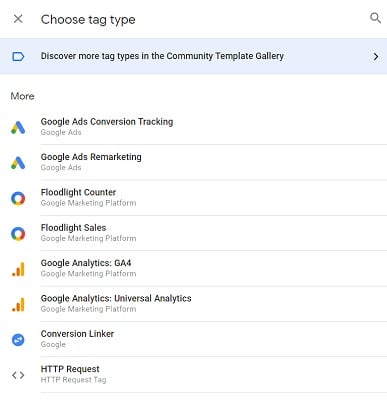Expand the Community Template Gallery chevron
Screen dimensions: 387x400
tap(376, 56)
